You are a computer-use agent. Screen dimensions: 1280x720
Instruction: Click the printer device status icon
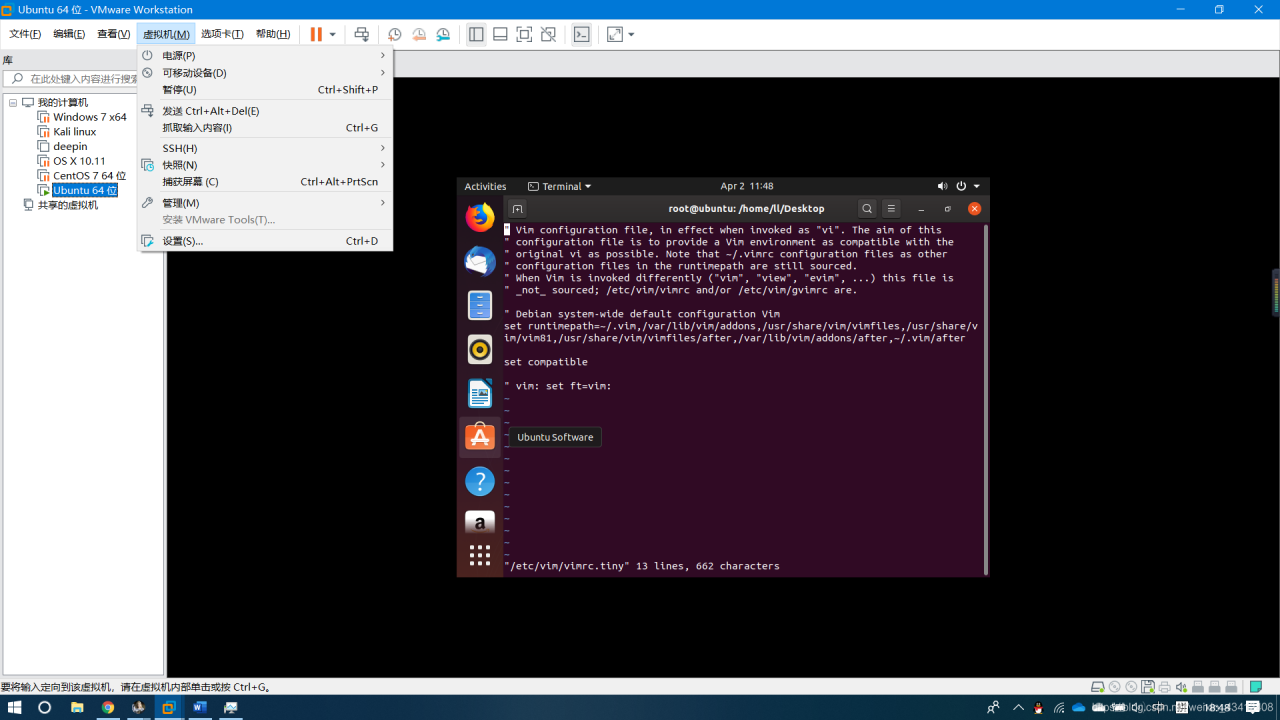pyautogui.click(x=1164, y=687)
